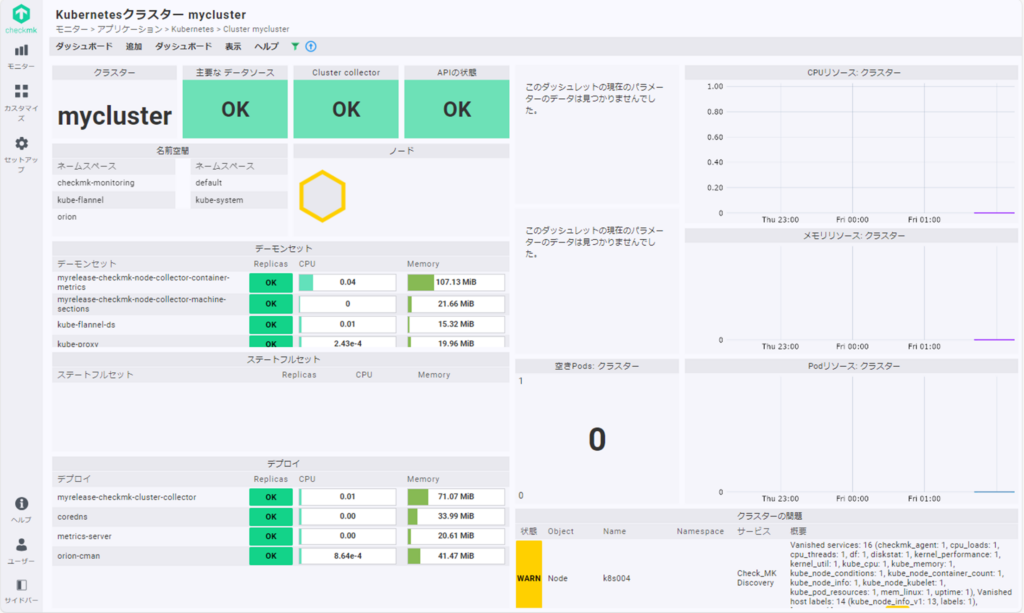Click the mycluster cluster name

(114, 116)
